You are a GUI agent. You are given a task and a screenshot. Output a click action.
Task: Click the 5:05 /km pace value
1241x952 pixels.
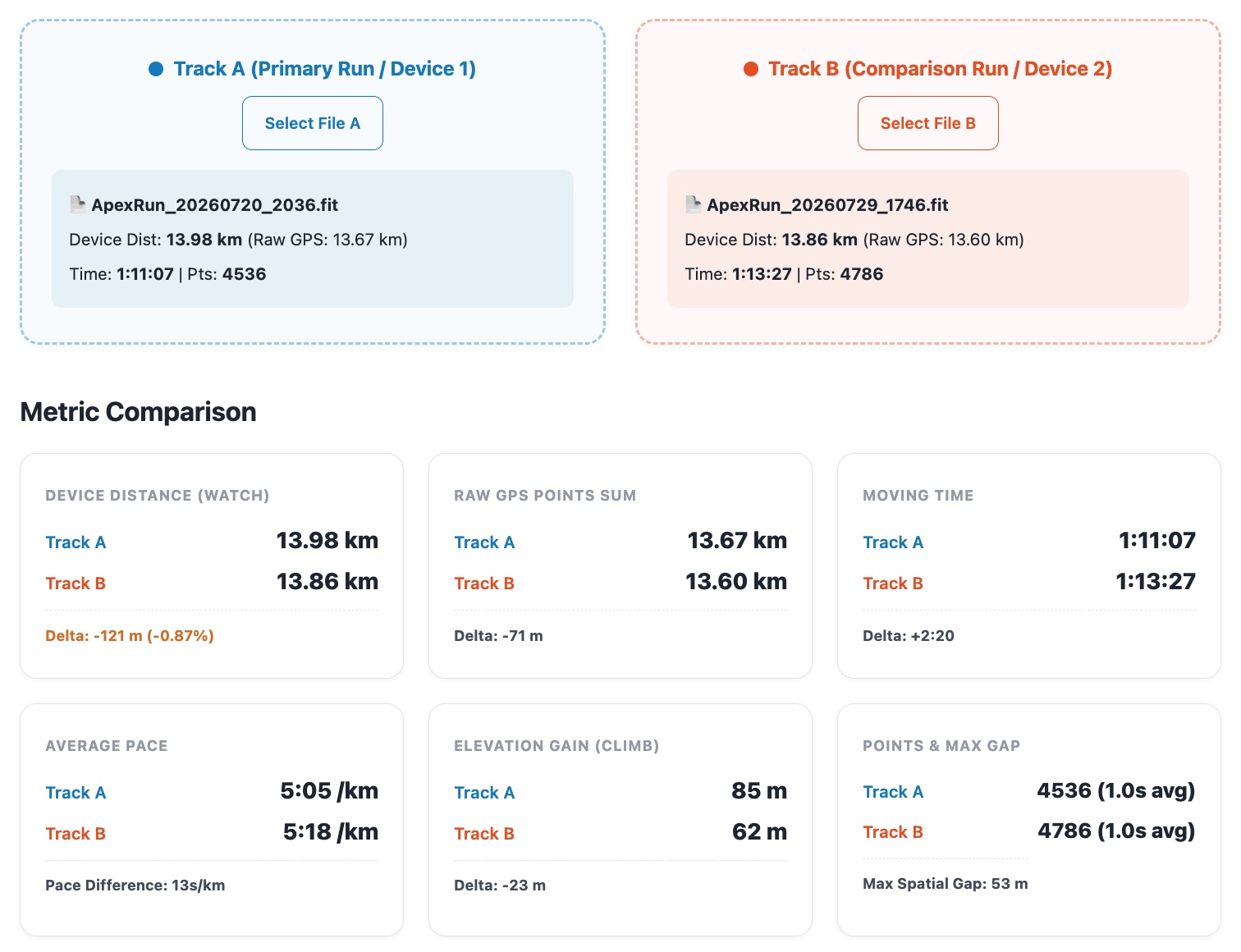pyautogui.click(x=328, y=791)
